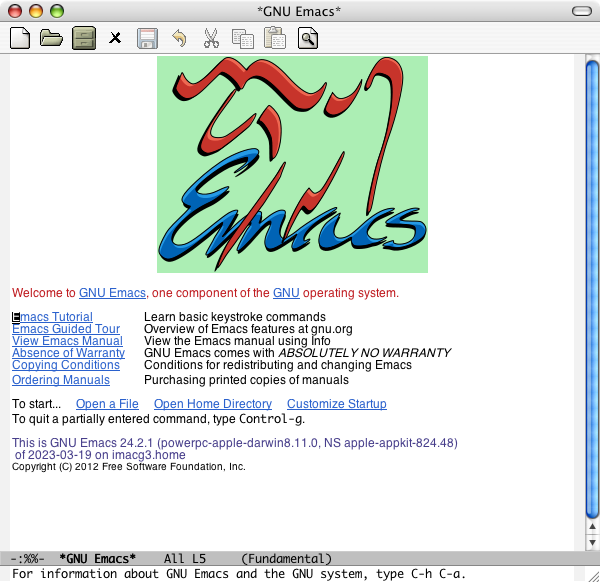Click 'View the Emacs manual using Info' text

click(x=237, y=340)
